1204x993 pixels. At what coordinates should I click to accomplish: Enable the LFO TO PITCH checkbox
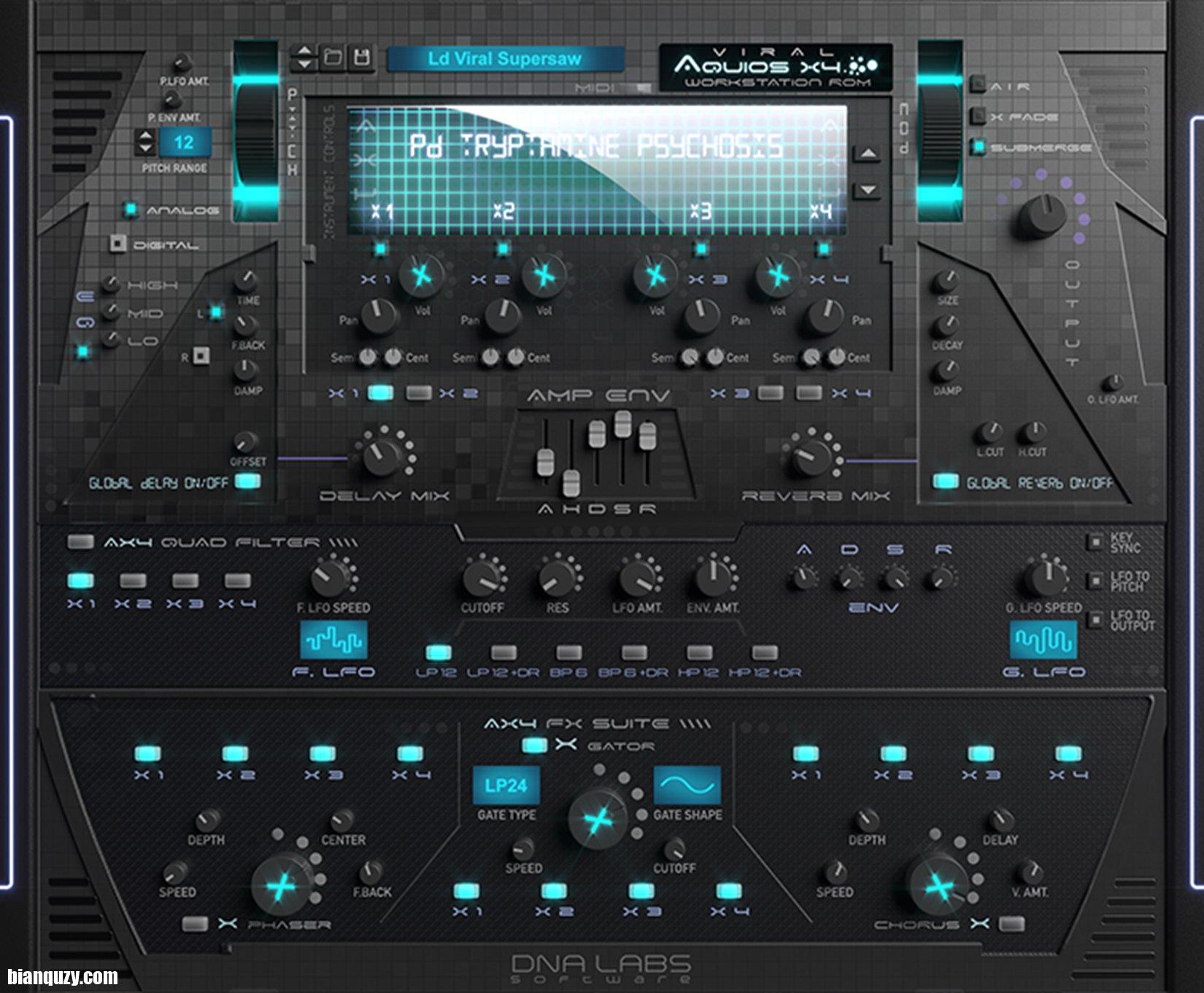click(1094, 581)
